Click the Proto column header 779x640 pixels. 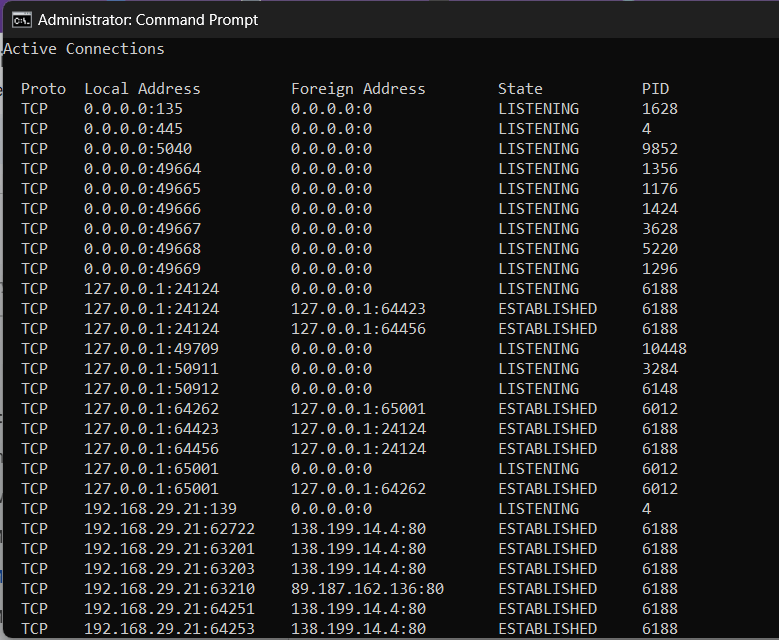(43, 89)
